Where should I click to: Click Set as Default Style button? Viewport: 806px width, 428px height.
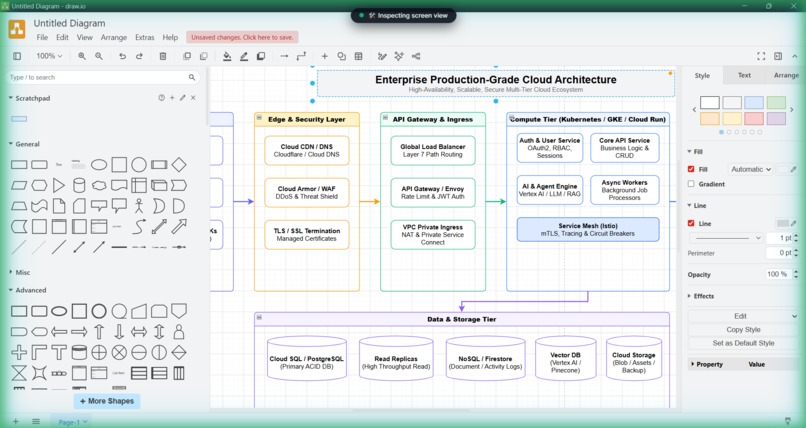point(743,343)
